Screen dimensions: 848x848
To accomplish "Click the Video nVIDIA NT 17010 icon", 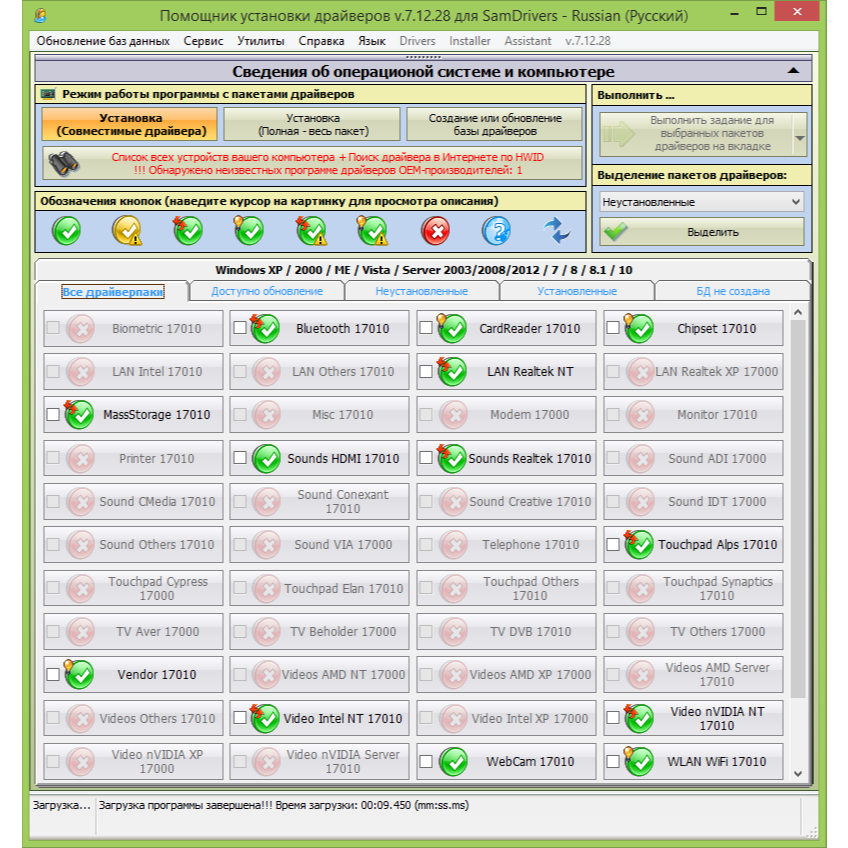I will (x=638, y=718).
